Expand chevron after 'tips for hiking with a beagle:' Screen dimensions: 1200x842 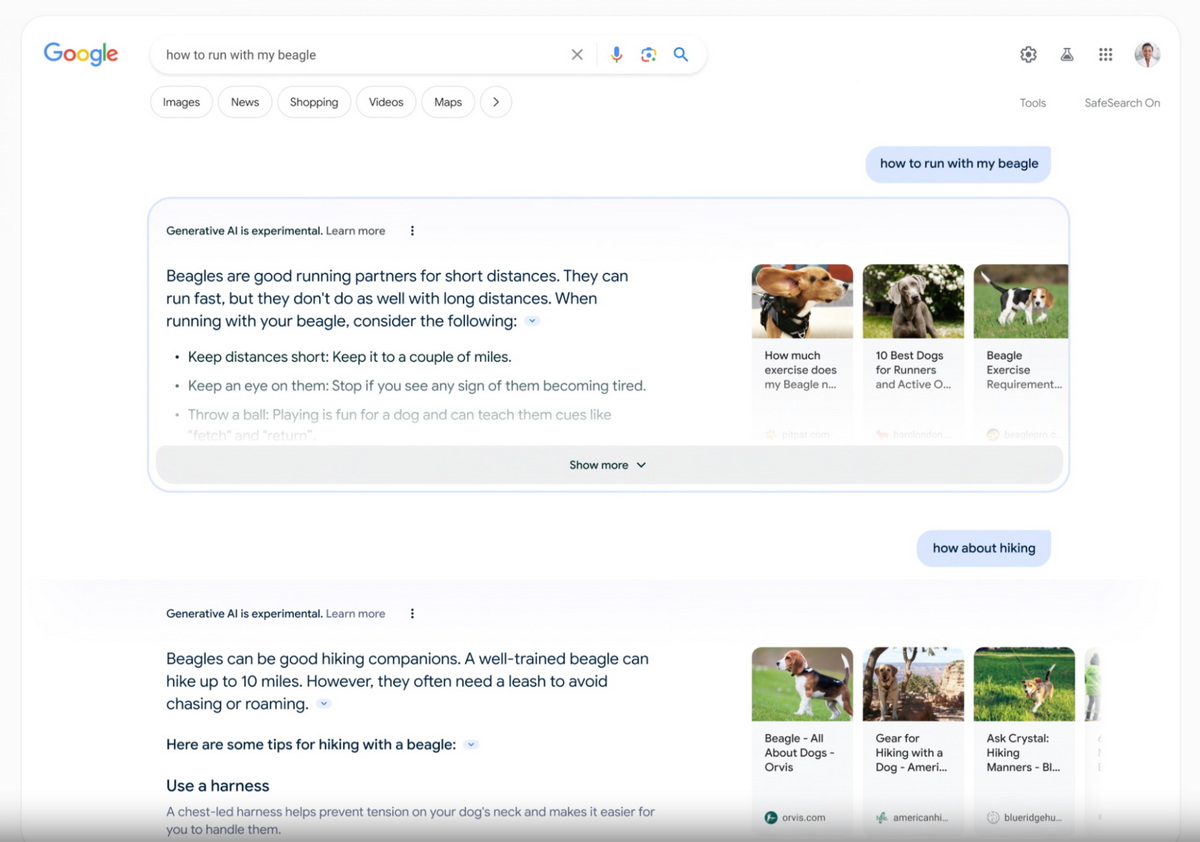471,745
